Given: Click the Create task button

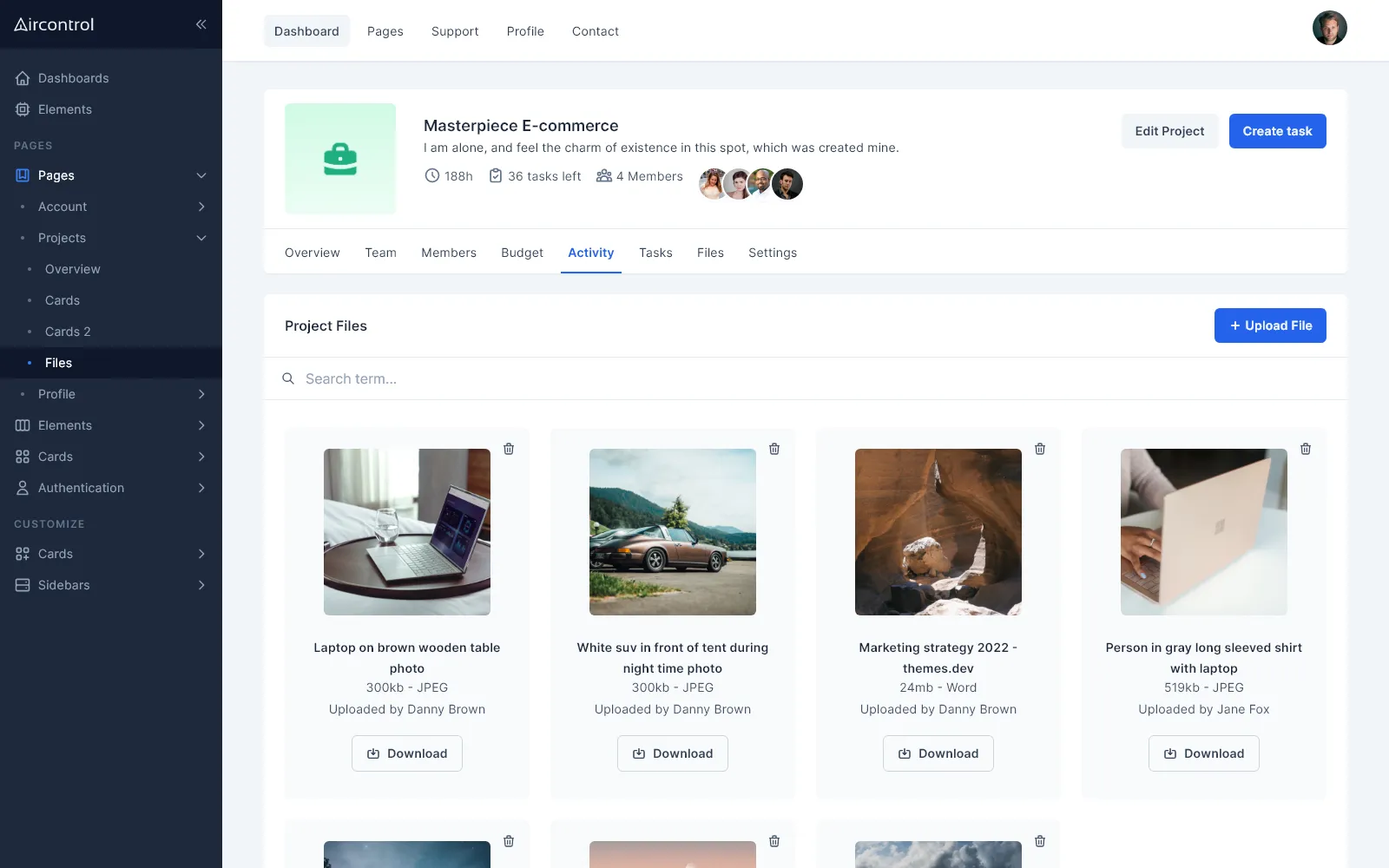Looking at the screenshot, I should point(1277,131).
